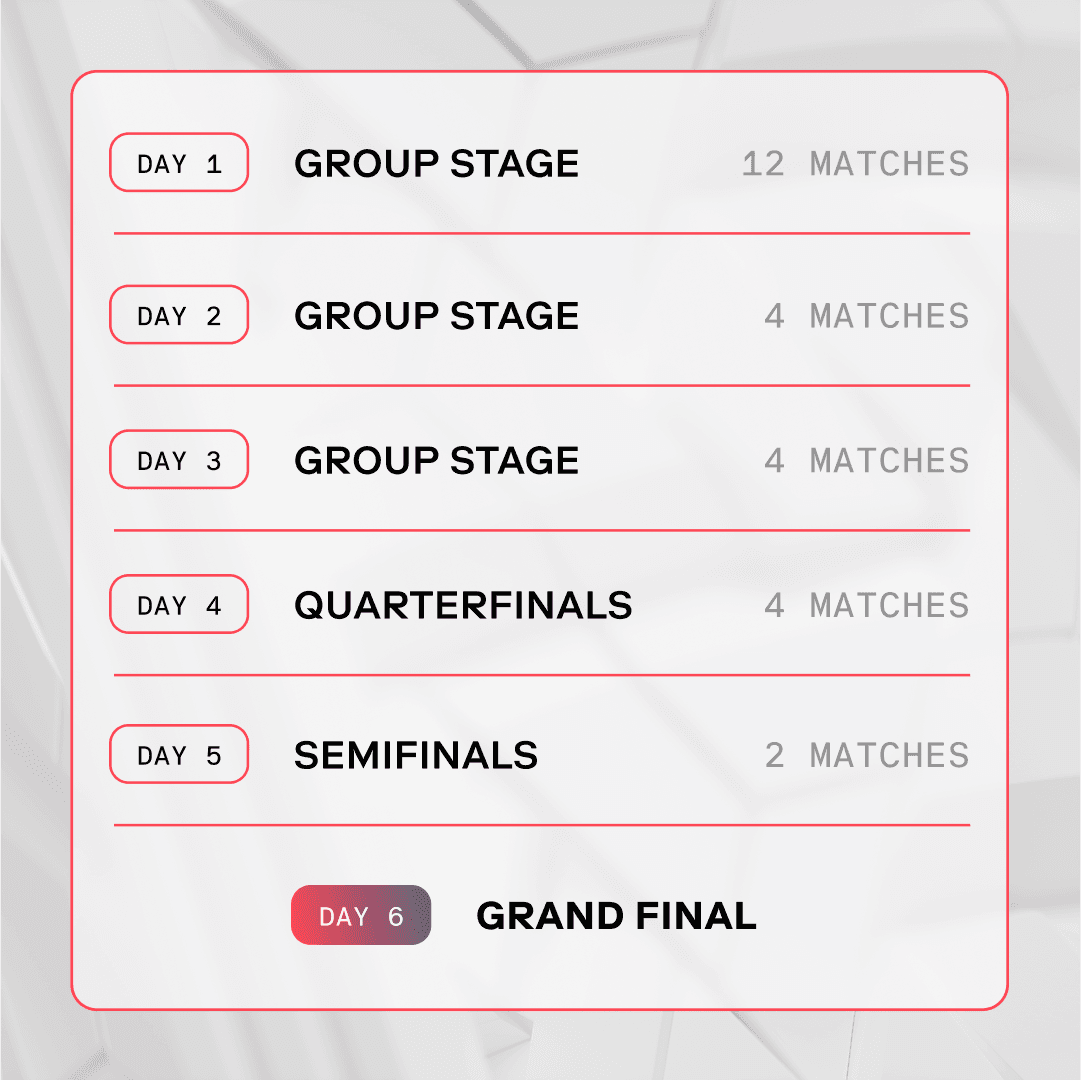Select Quarterfinals 4 MATCHES label
The height and width of the screenshot is (1080, 1081).
pyautogui.click(x=867, y=606)
